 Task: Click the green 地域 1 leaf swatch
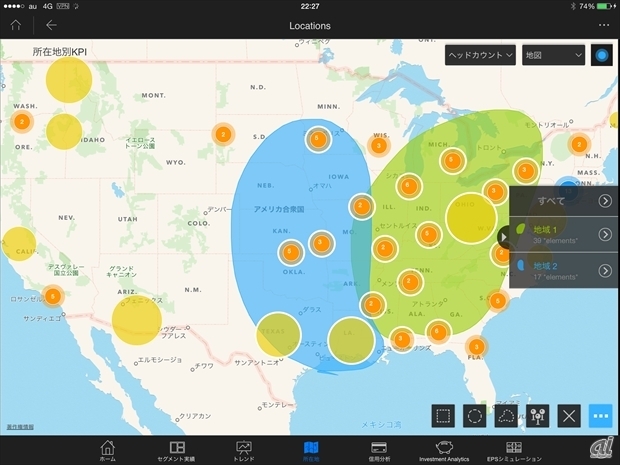pos(521,229)
